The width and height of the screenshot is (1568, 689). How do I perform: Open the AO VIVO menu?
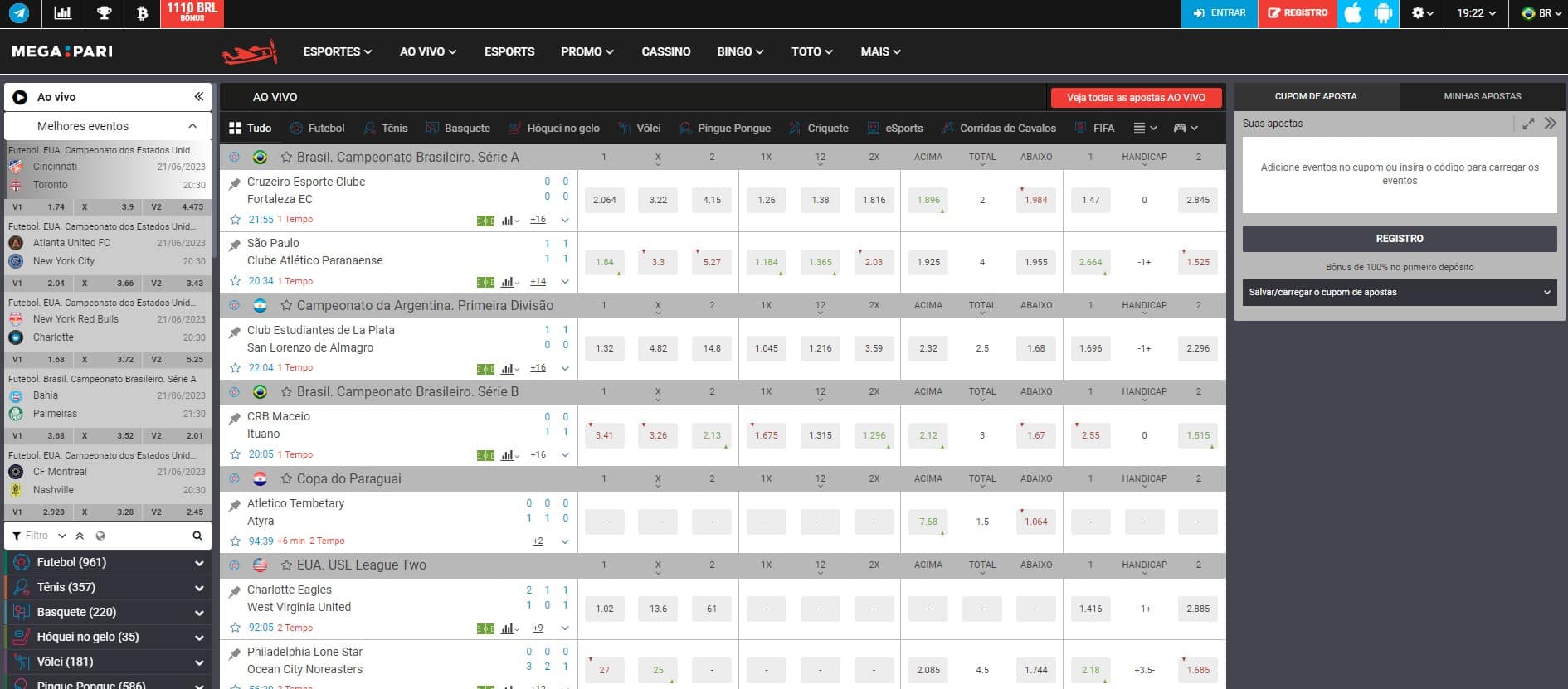click(428, 51)
